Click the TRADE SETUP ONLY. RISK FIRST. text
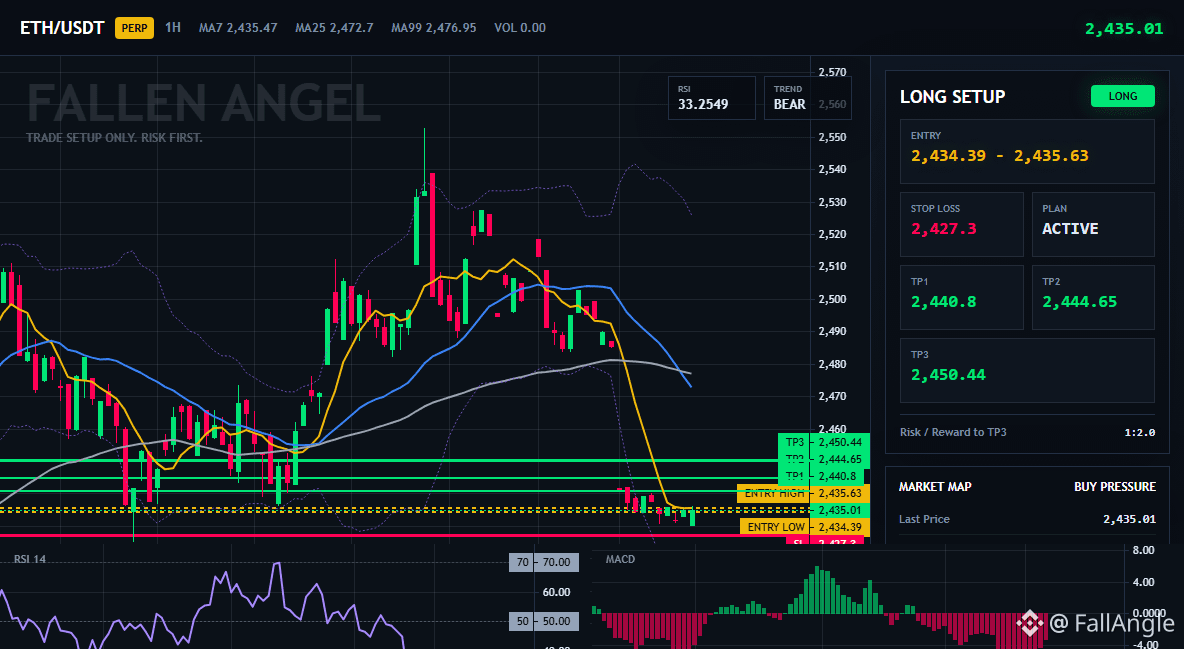1184x649 pixels. [114, 138]
